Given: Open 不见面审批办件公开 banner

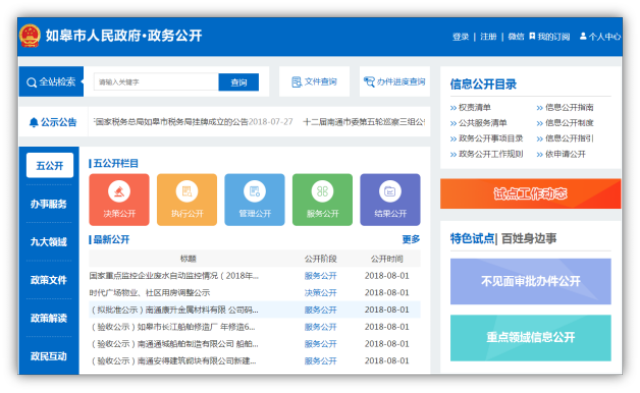Looking at the screenshot, I should (531, 281).
